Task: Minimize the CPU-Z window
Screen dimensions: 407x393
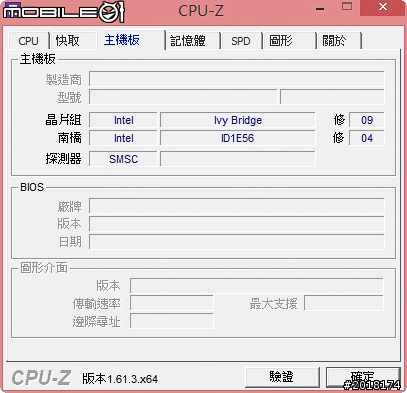Action: point(320,8)
